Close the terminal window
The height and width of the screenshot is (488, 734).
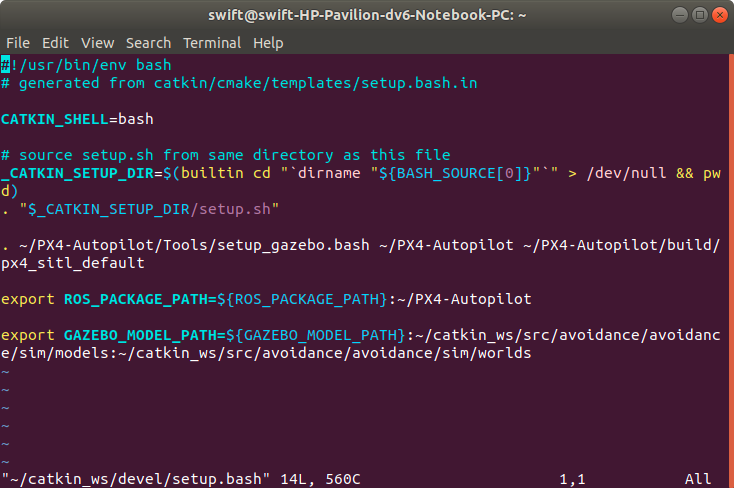719,15
